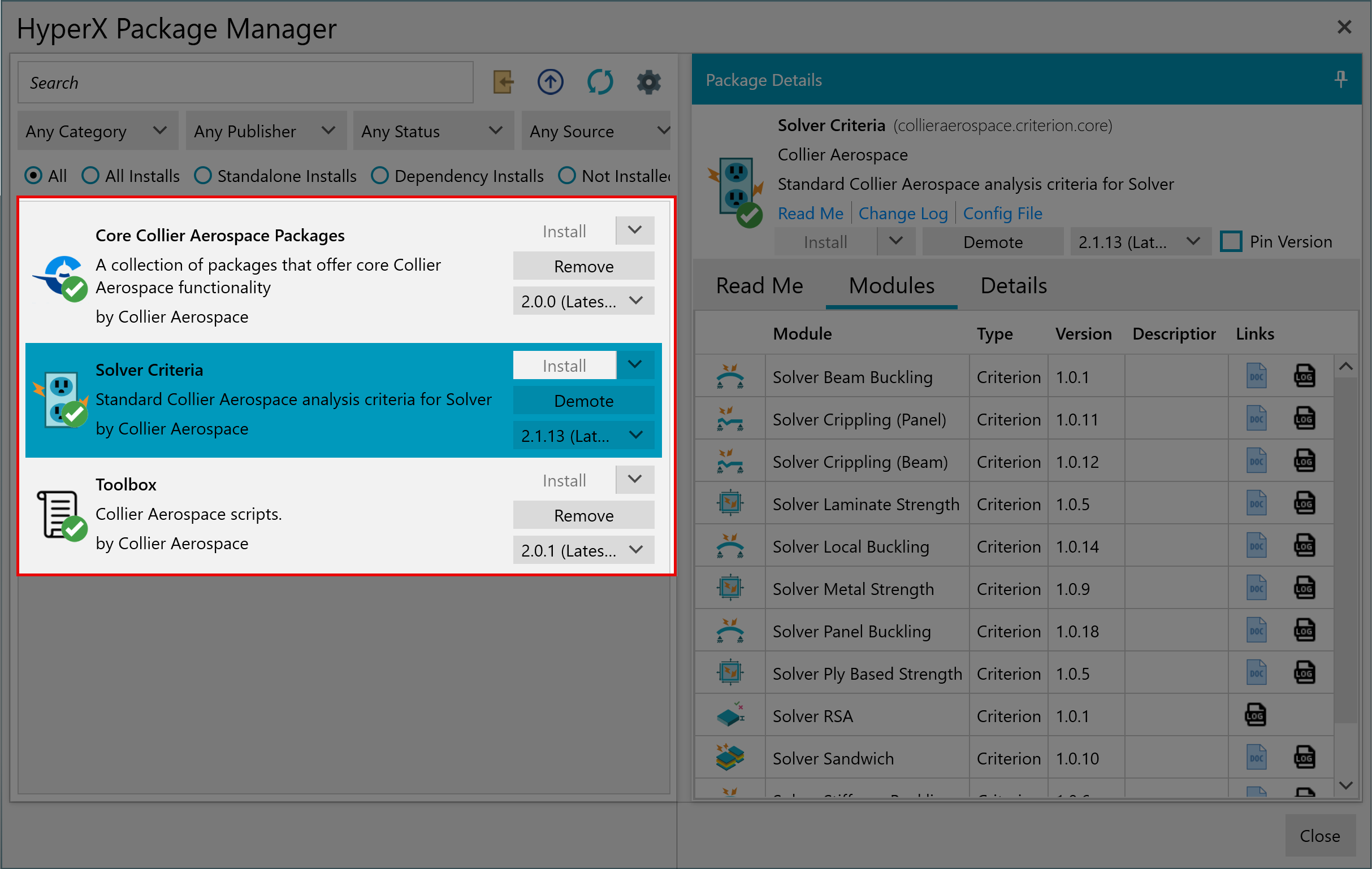Image resolution: width=1372 pixels, height=869 pixels.
Task: Expand Core Collier Aerospace Packages install options arrow
Action: [x=635, y=231]
